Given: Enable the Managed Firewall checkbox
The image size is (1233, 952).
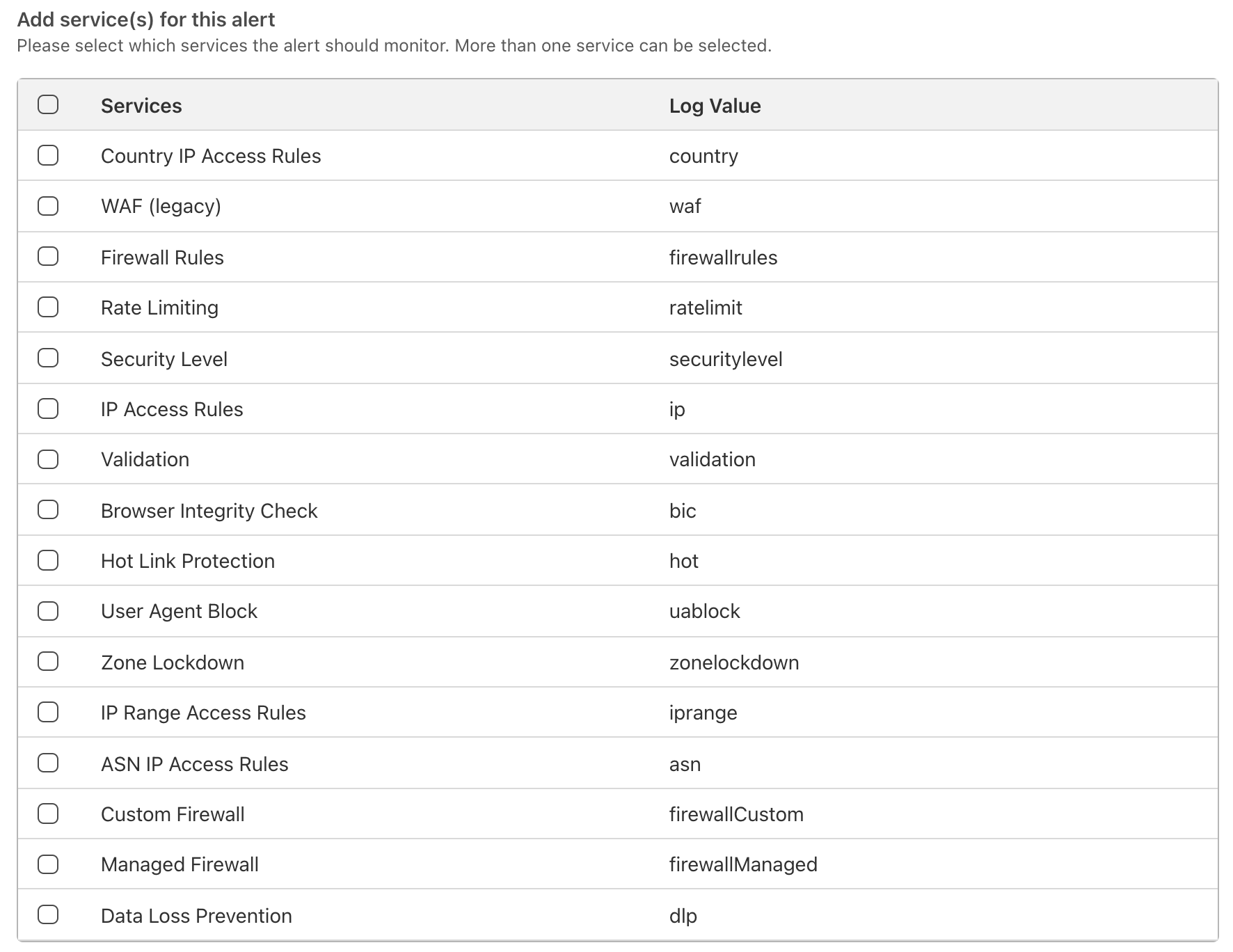Looking at the screenshot, I should point(48,864).
